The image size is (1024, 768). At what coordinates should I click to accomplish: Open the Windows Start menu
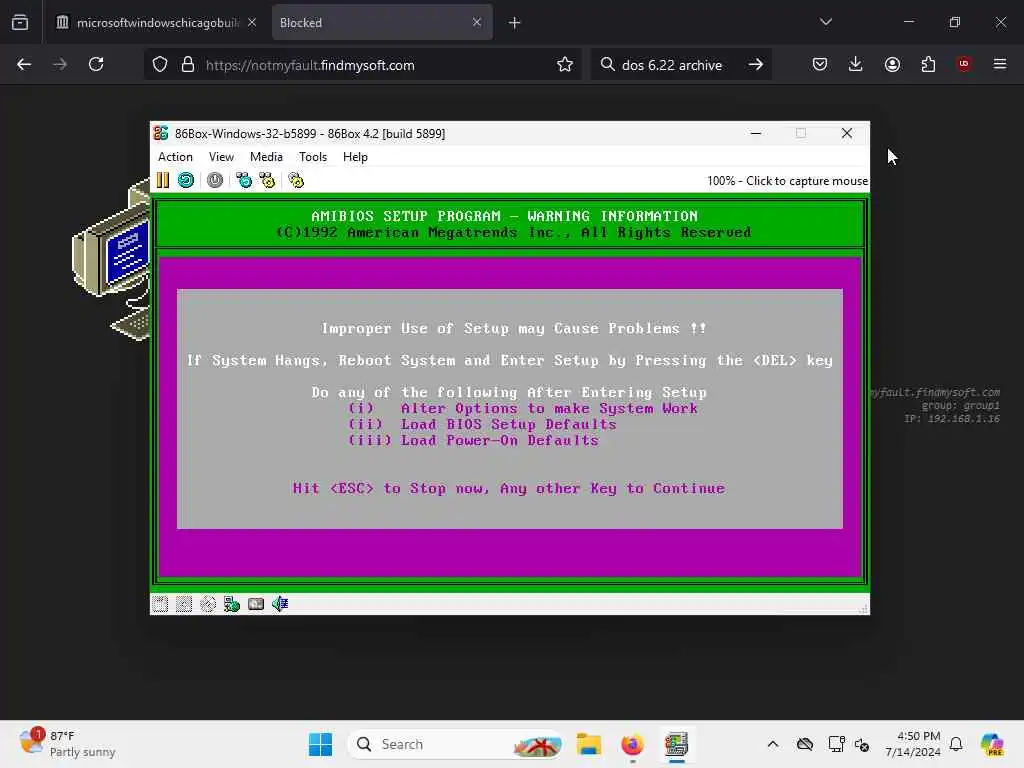[x=320, y=744]
